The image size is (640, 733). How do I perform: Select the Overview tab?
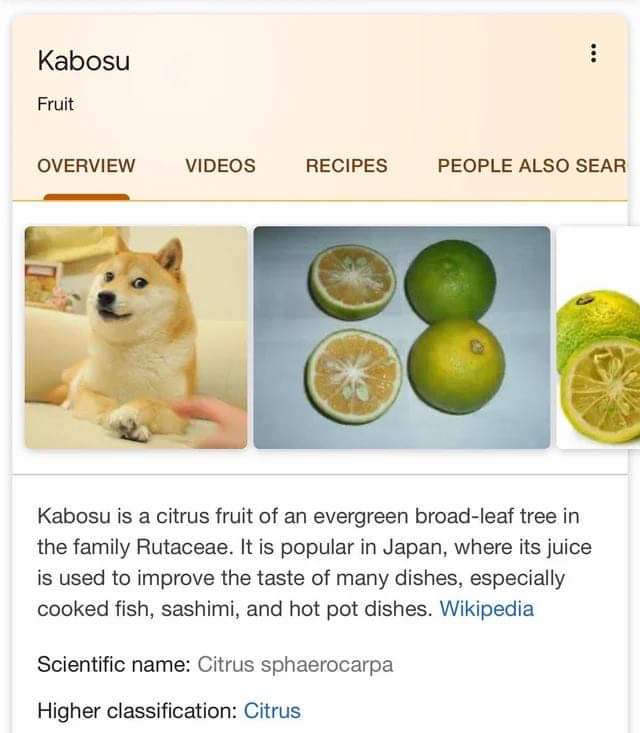[x=86, y=165]
